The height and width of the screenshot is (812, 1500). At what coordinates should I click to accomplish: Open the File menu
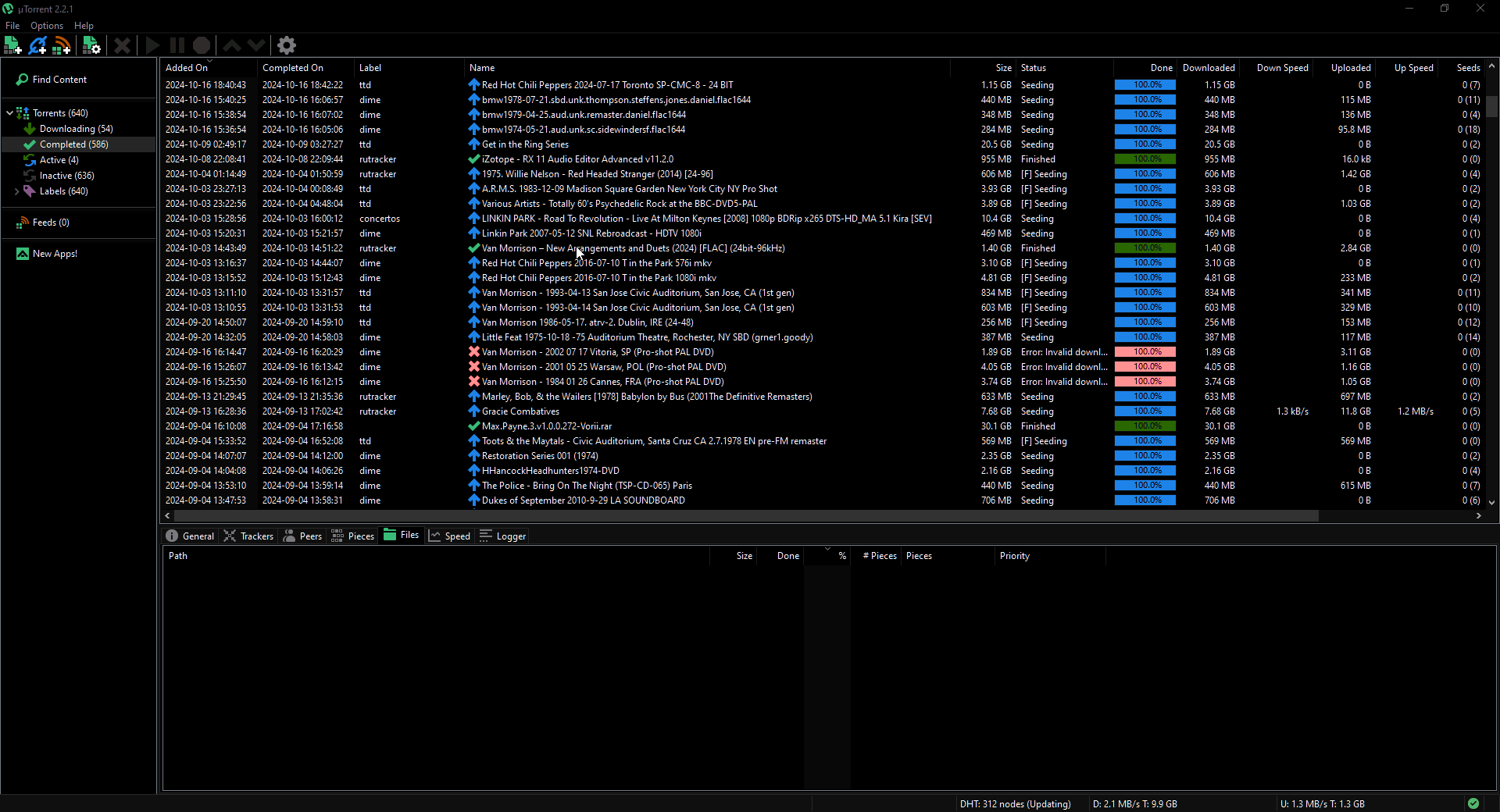[x=12, y=26]
